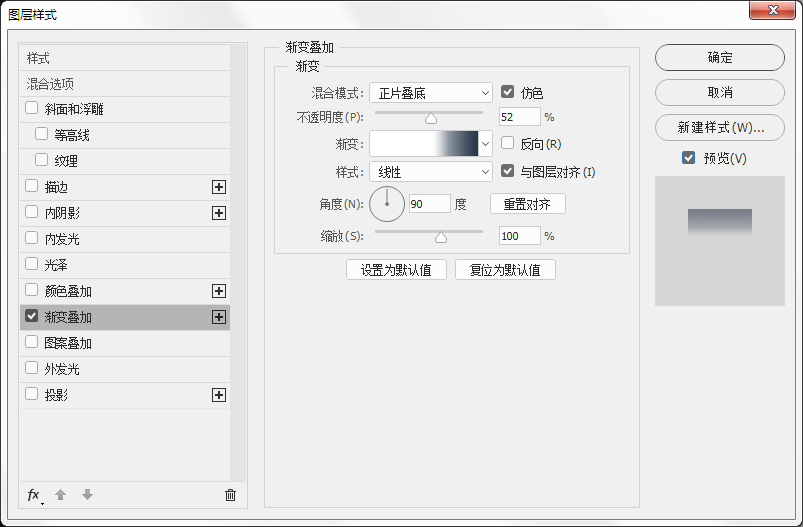Enable the 颜色叠加 checkbox
Viewport: 803px width, 527px height.
[x=32, y=290]
